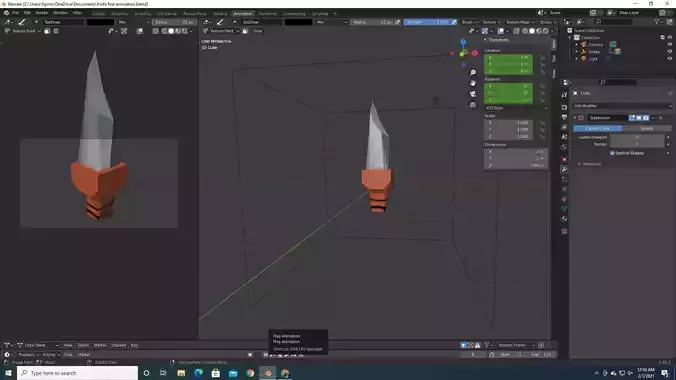
Task: Open the Add Modifier dropdown
Action: [622, 106]
